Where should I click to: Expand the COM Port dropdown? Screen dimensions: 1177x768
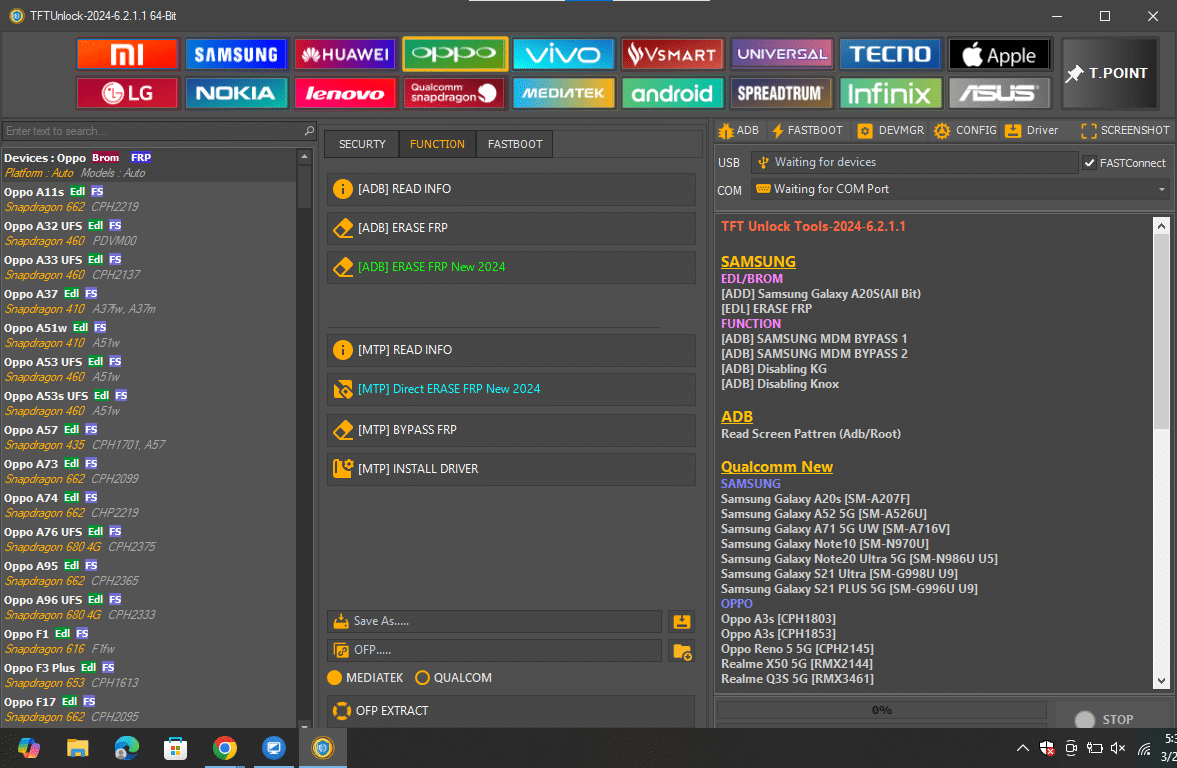[1160, 190]
